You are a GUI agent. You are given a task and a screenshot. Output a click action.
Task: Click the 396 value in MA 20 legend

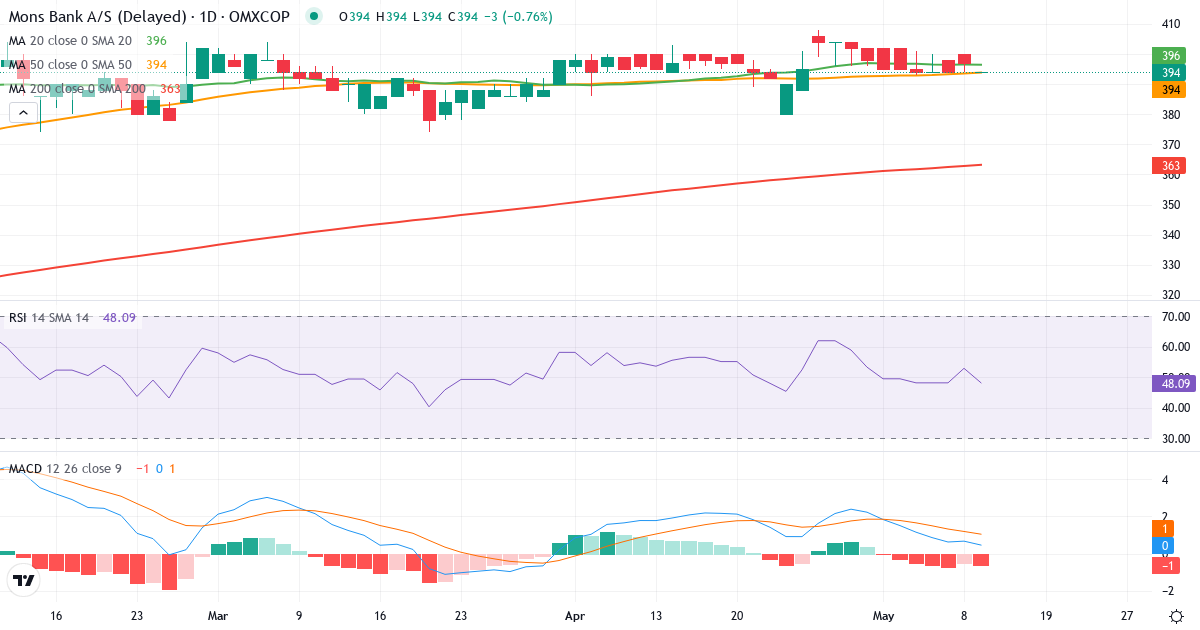tap(156, 41)
